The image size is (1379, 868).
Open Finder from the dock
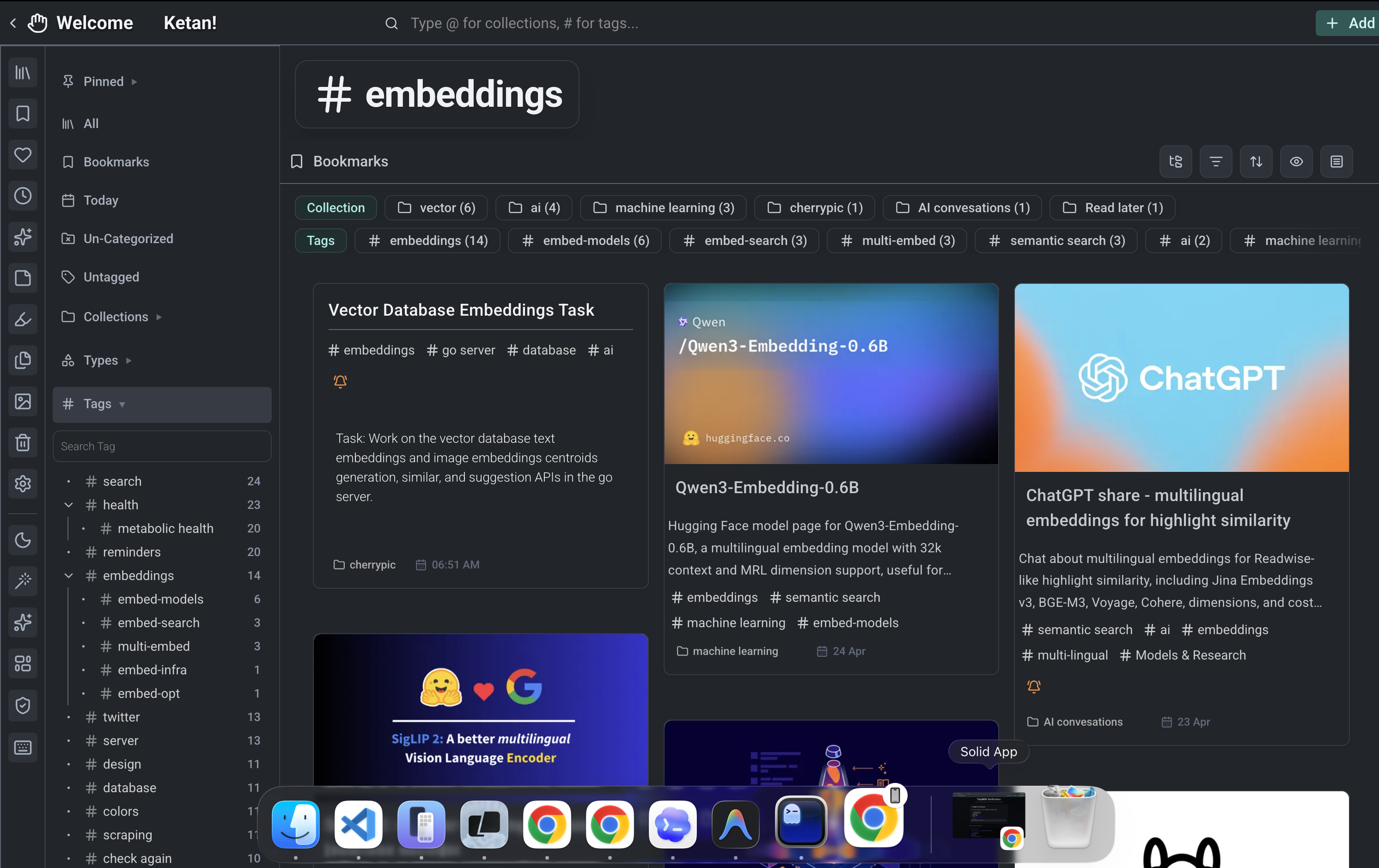pyautogui.click(x=295, y=825)
